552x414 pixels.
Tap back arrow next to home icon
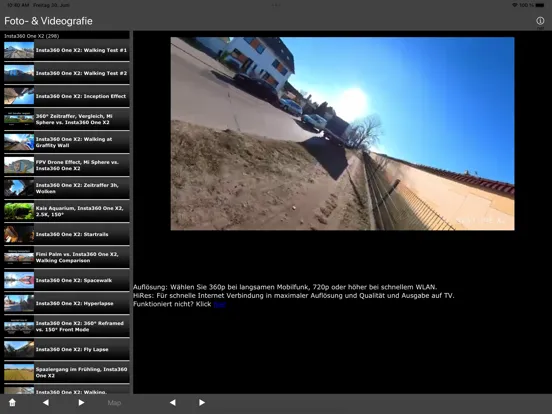[x=46, y=402]
